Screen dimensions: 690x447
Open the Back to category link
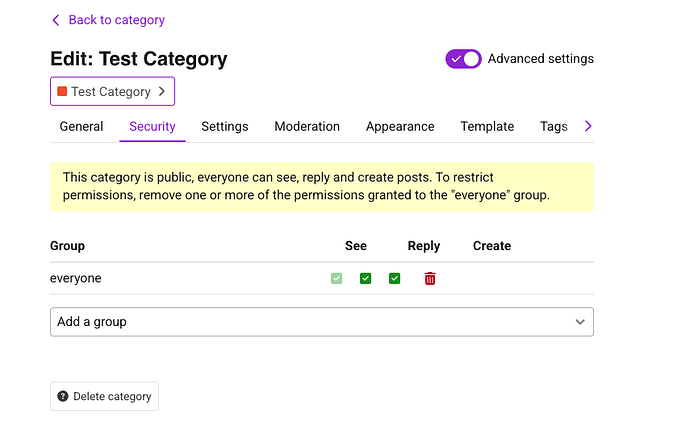pyautogui.click(x=117, y=20)
